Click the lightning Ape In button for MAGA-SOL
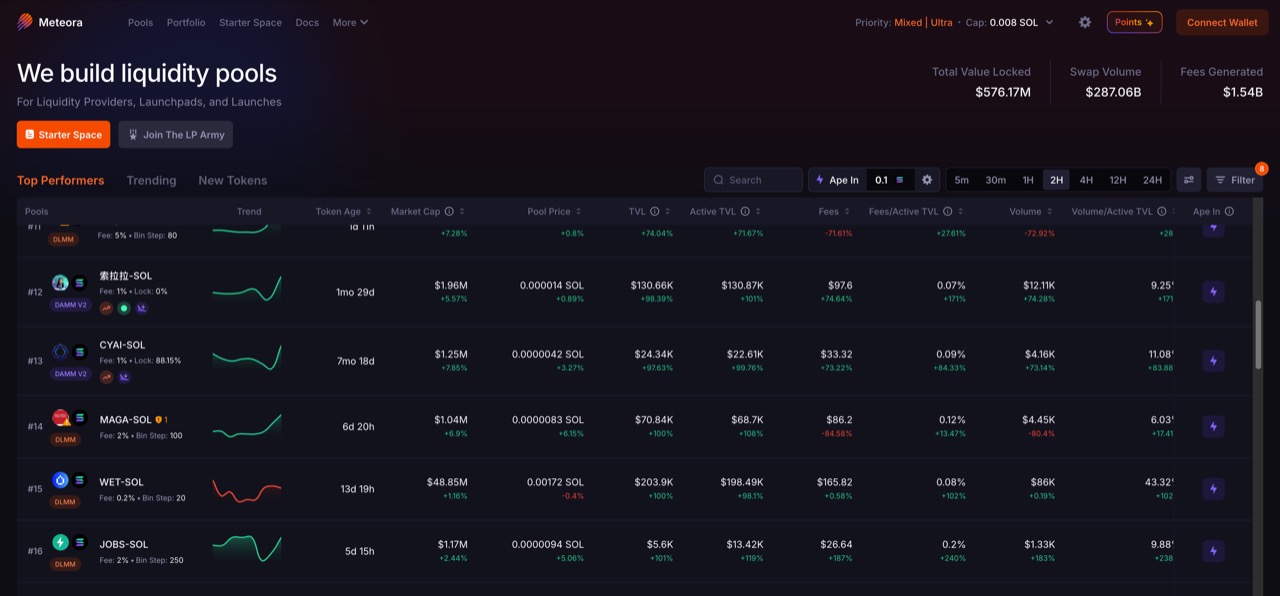Screen dimensions: 1280x596 [x=1213, y=426]
